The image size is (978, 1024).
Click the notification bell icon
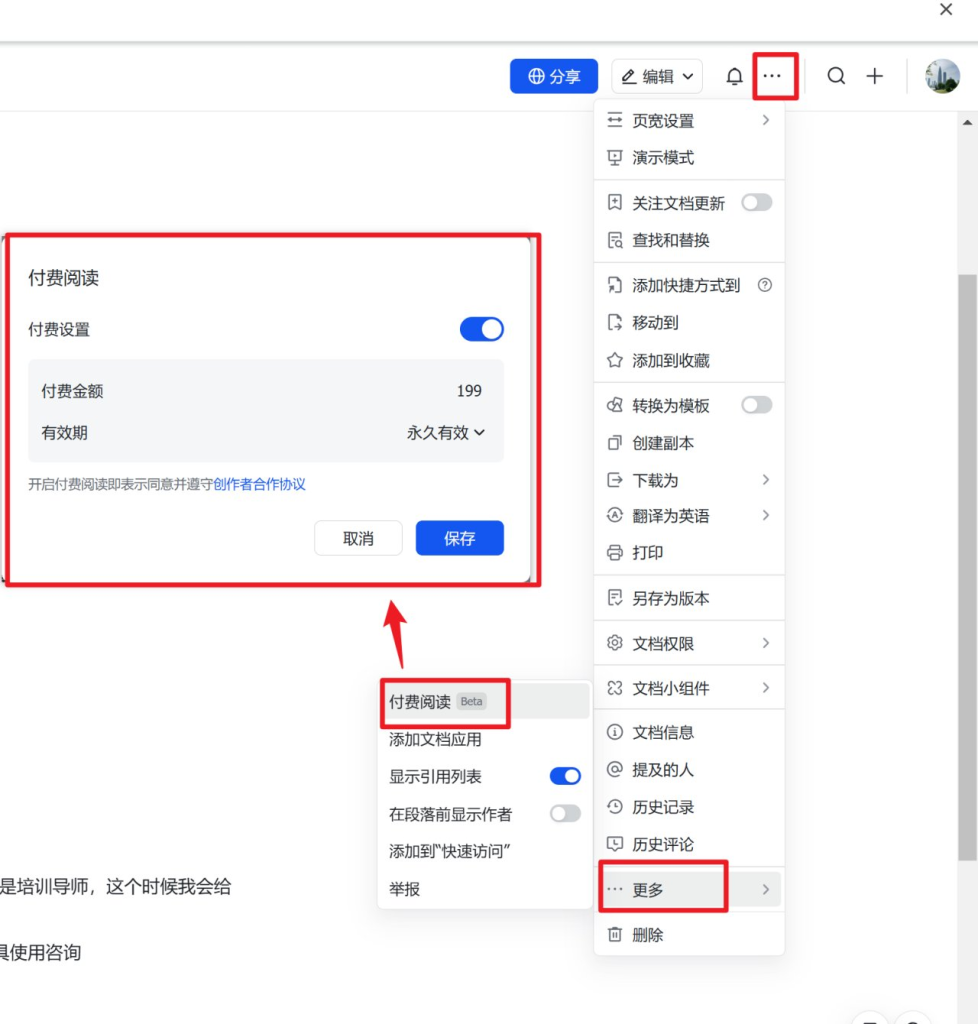pos(734,76)
